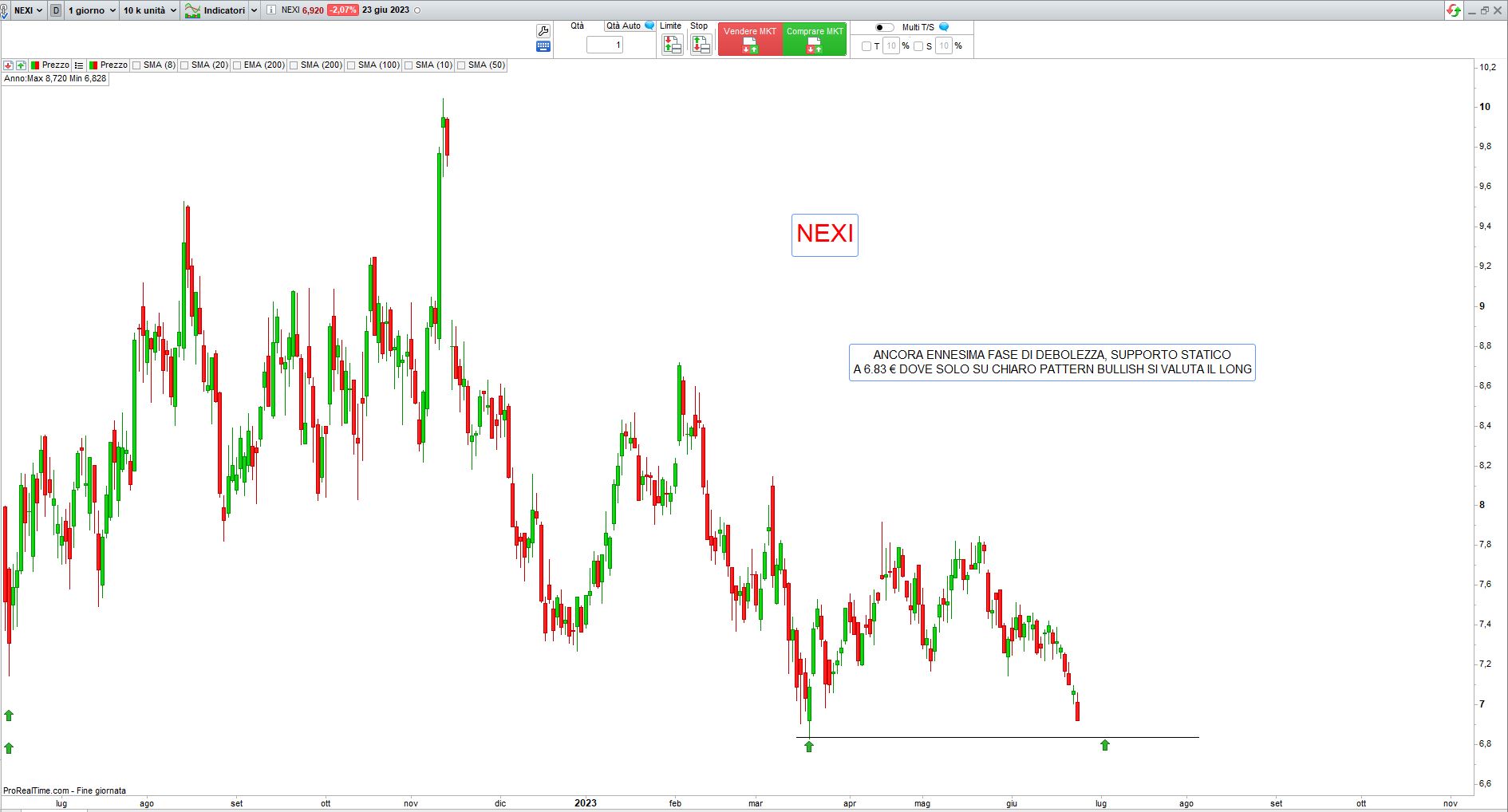Image resolution: width=1508 pixels, height=812 pixels.
Task: Click the red down-arrow icon above chart
Action: pyautogui.click(x=8, y=65)
